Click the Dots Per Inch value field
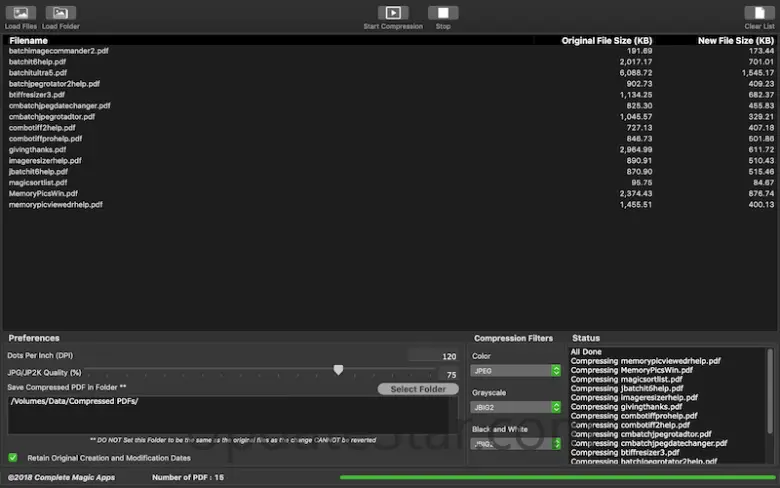 (x=434, y=356)
